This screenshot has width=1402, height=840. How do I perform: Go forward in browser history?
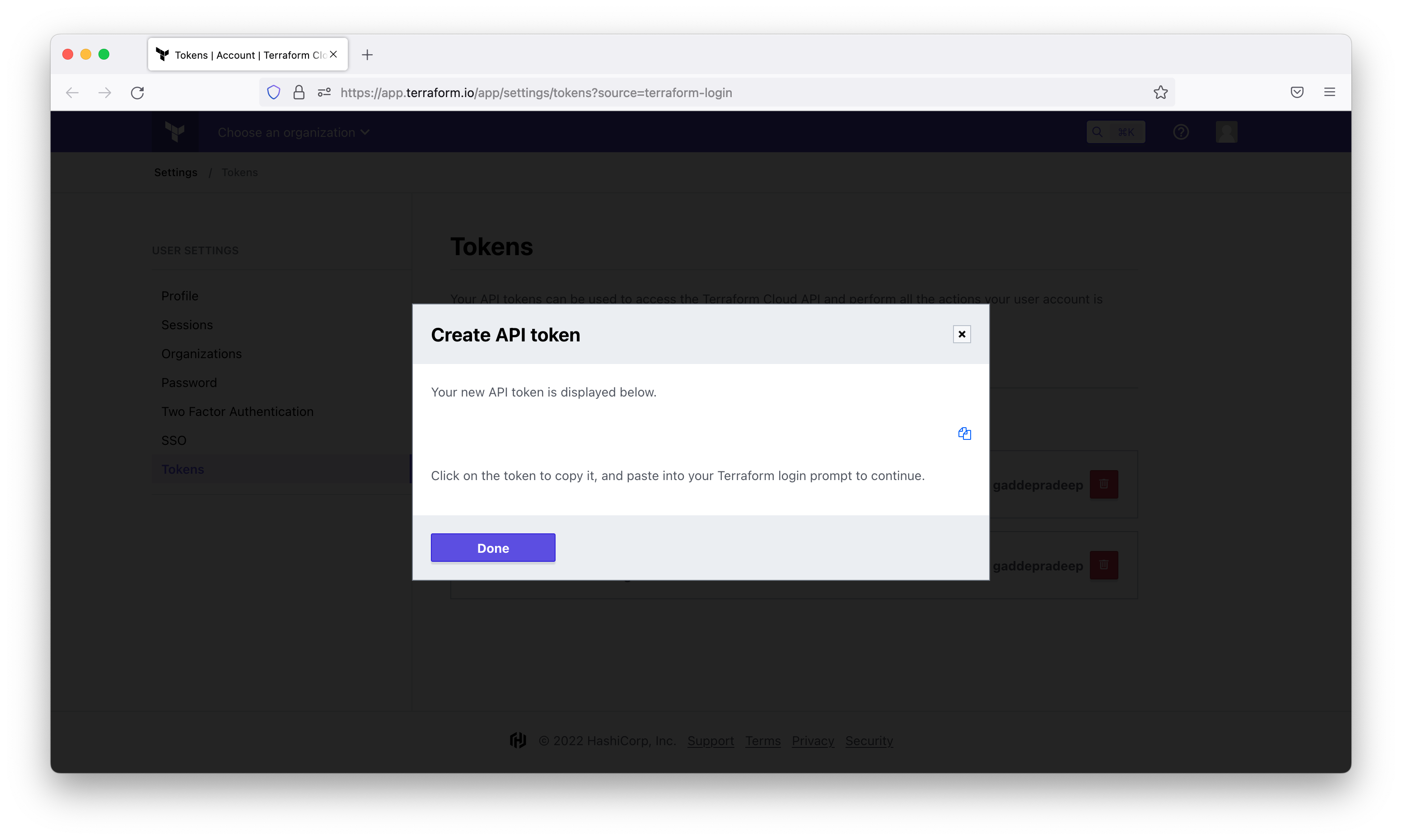point(105,92)
